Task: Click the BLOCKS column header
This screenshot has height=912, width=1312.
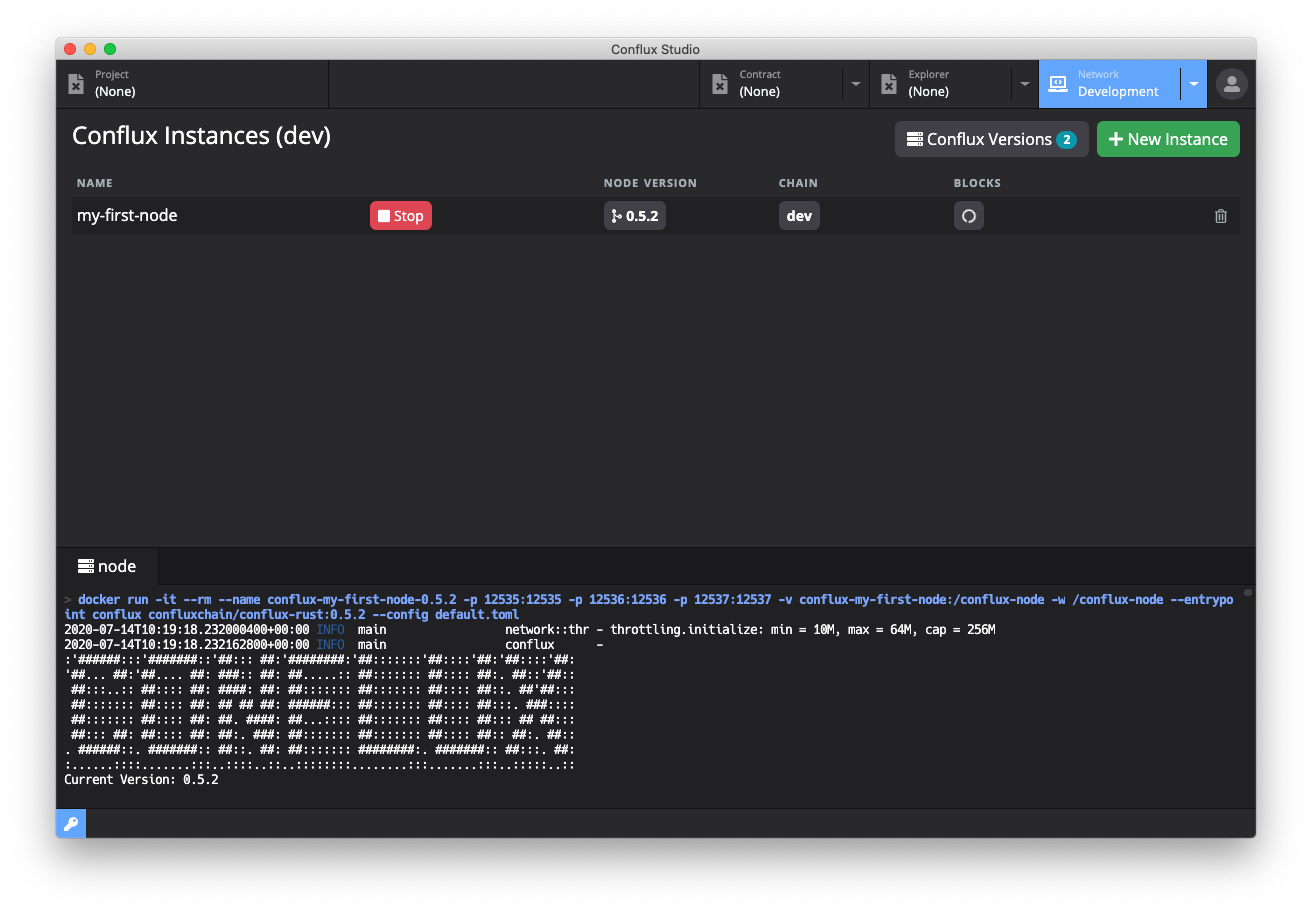Action: coord(977,183)
